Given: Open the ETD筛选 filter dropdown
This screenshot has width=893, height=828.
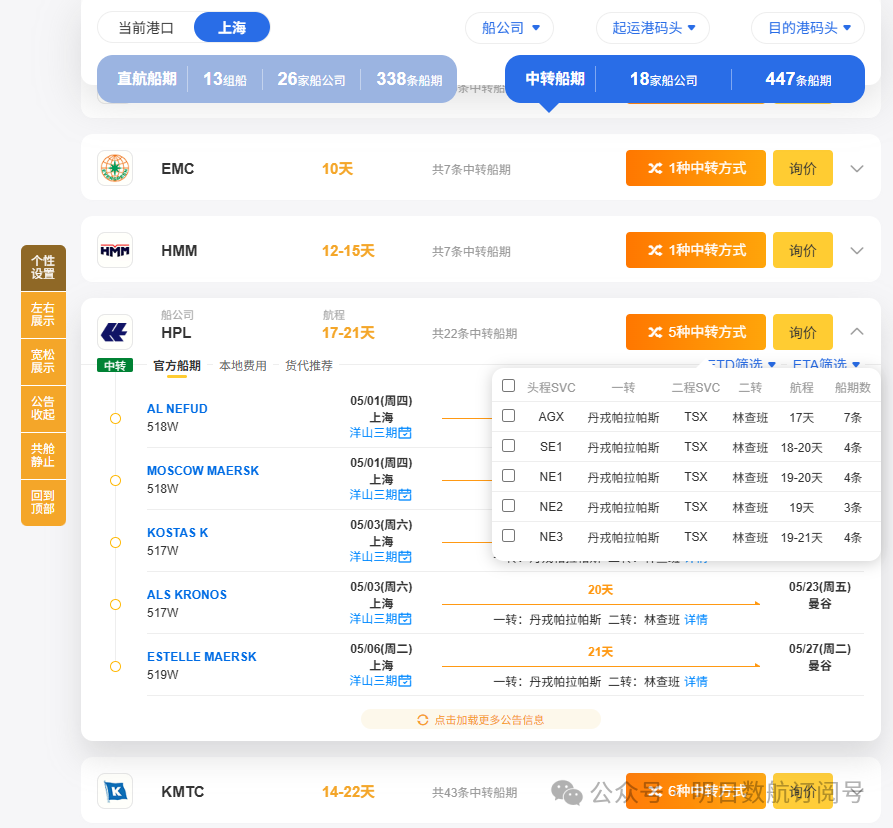Looking at the screenshot, I should [742, 363].
